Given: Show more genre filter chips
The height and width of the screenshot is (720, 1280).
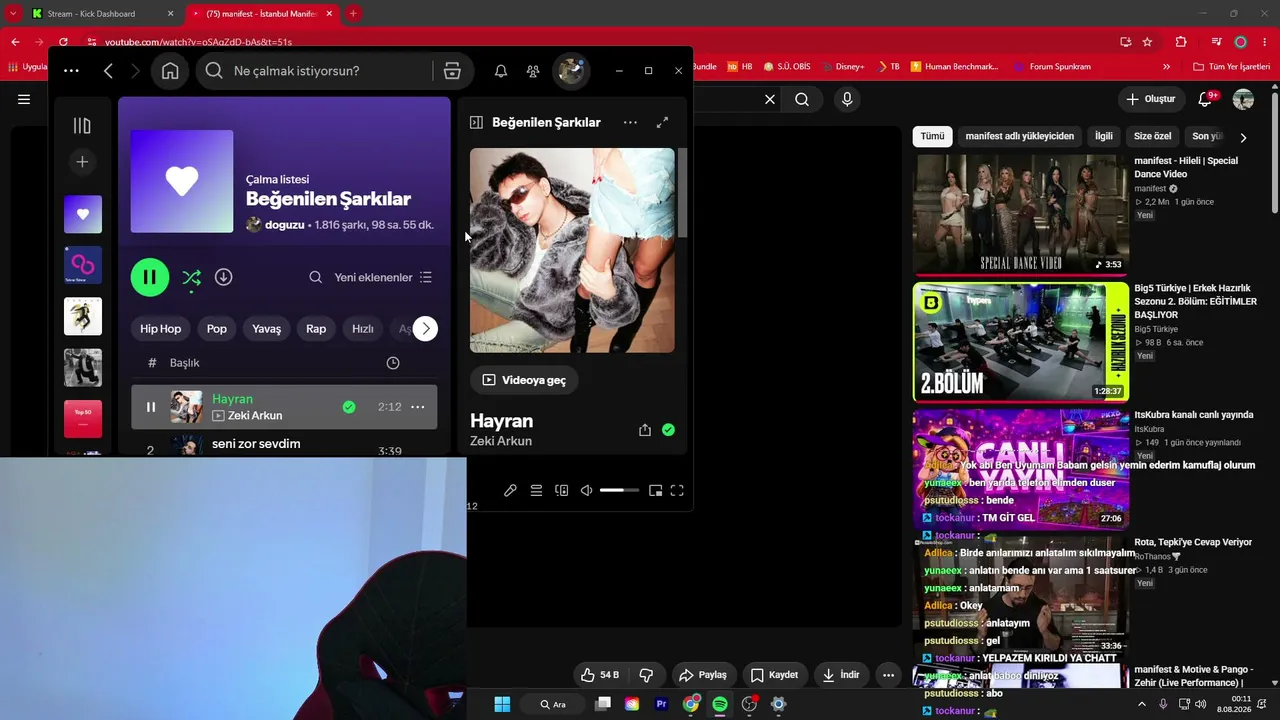Looking at the screenshot, I should 425,328.
